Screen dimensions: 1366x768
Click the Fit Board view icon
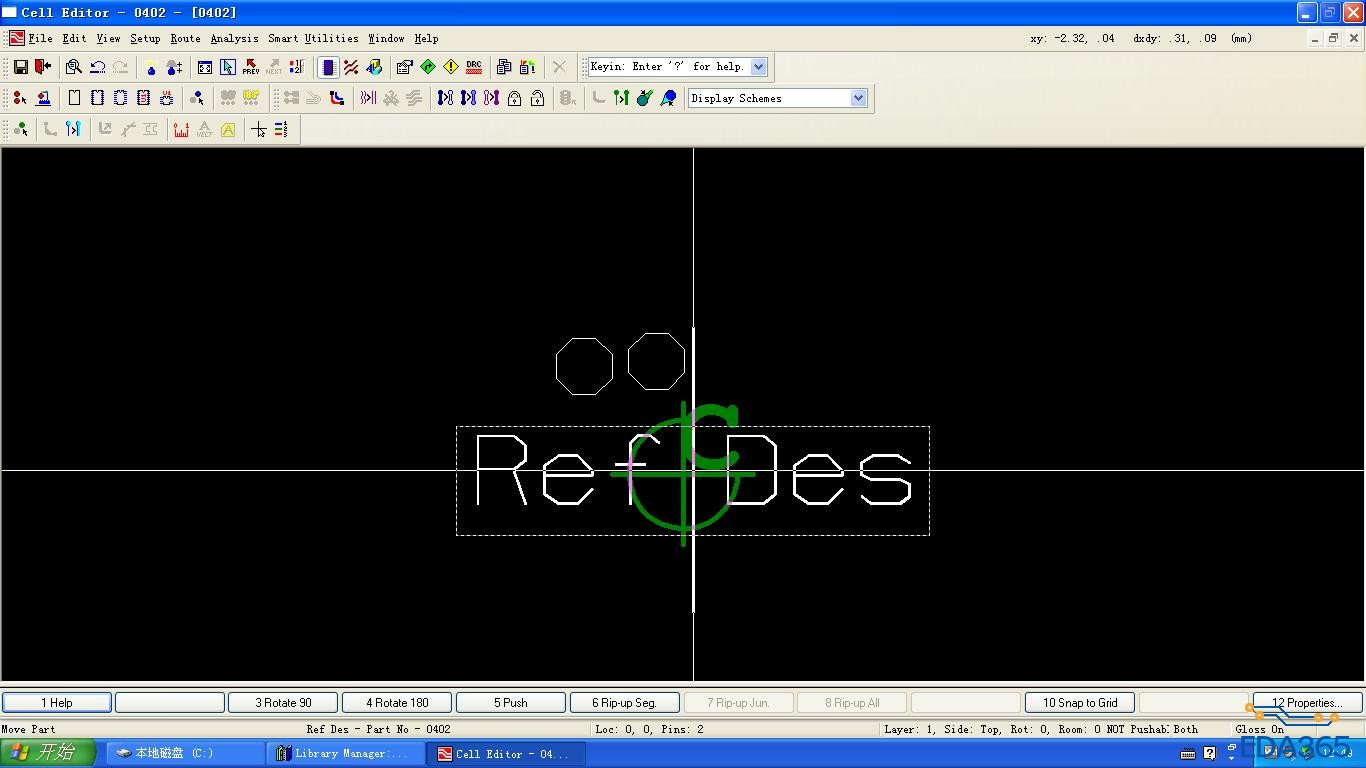pos(205,67)
